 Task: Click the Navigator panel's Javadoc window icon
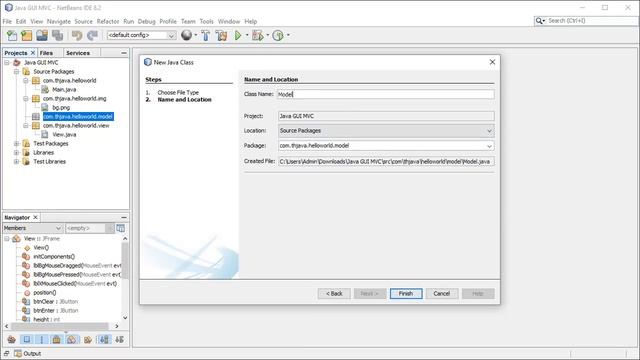coord(120,228)
